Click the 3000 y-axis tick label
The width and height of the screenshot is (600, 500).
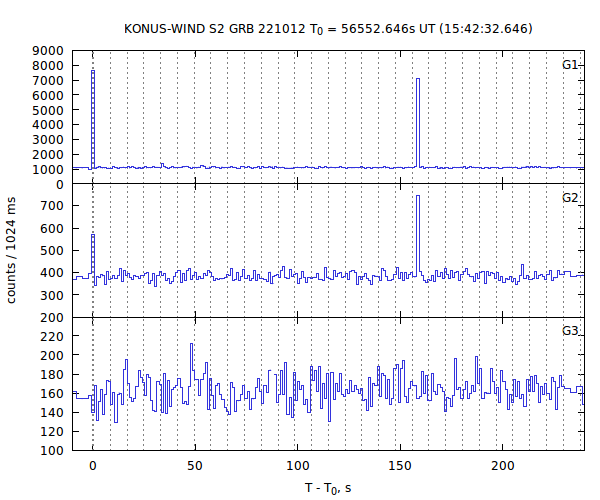[x=48, y=140]
